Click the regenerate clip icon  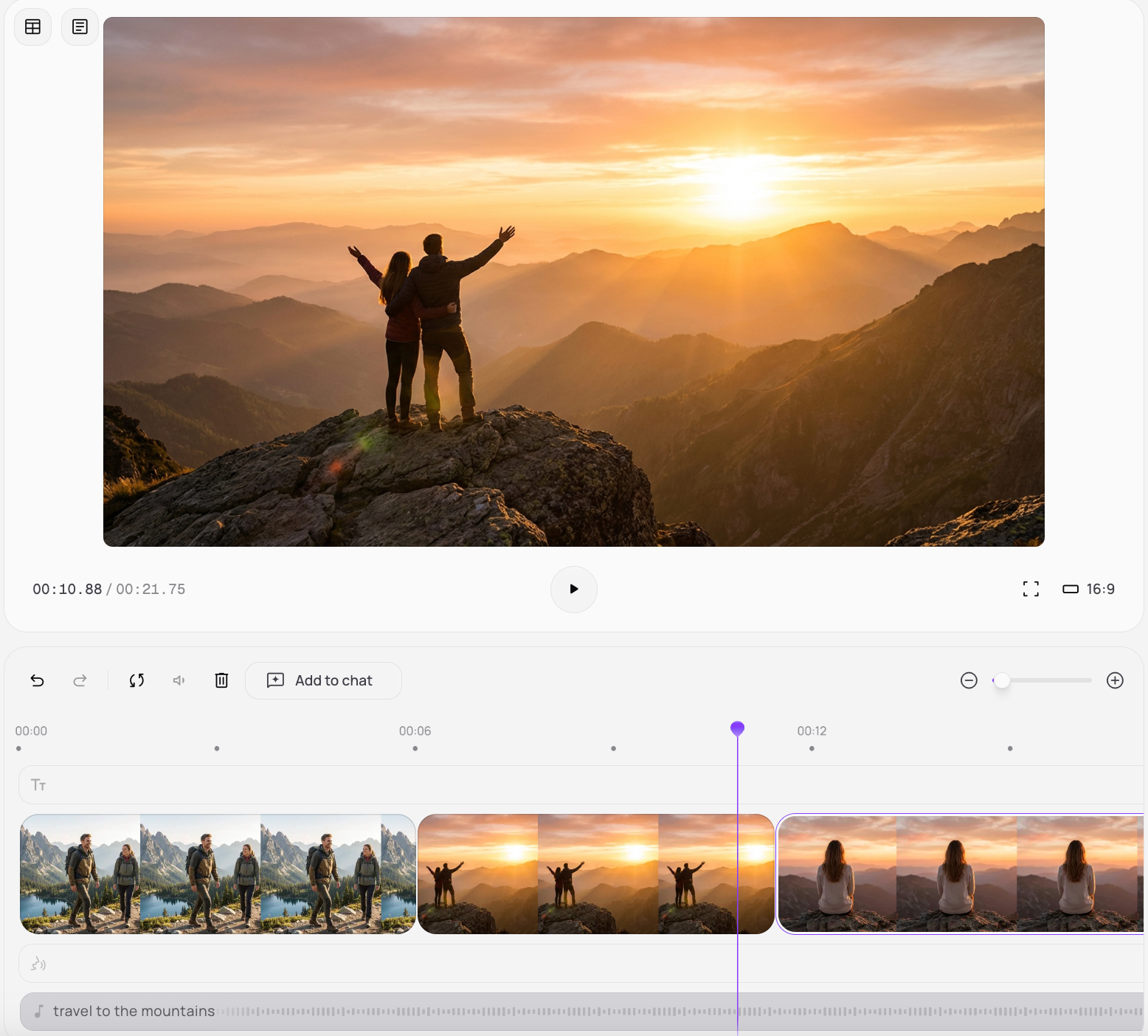click(136, 680)
